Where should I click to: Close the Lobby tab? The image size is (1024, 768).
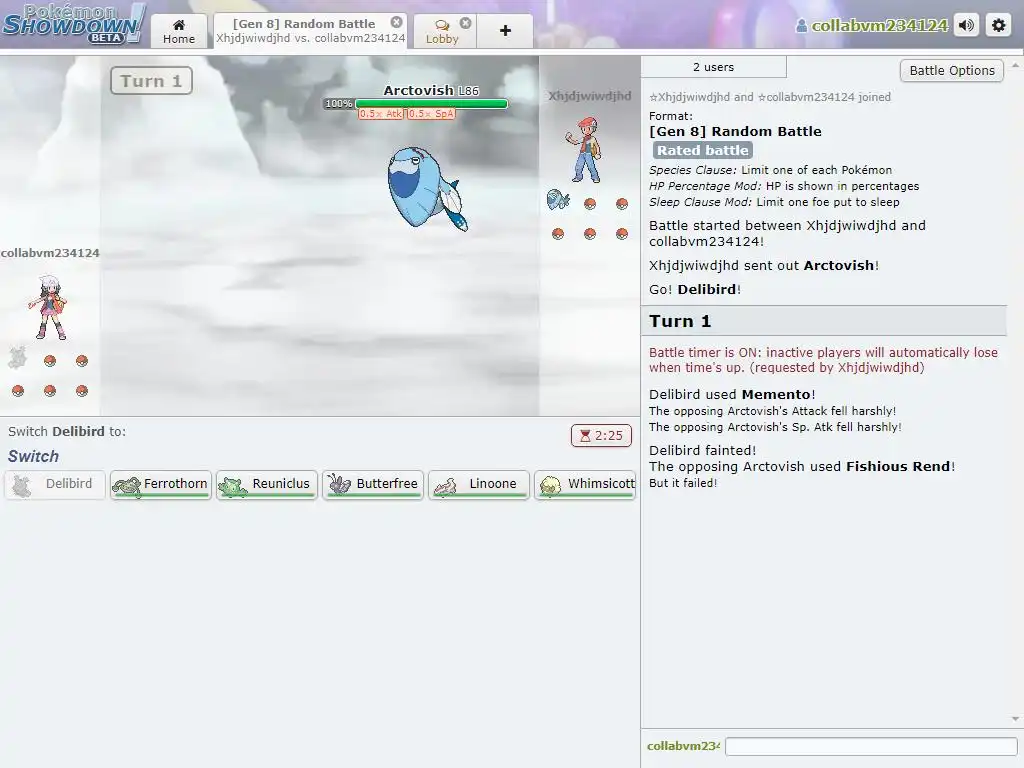pyautogui.click(x=465, y=23)
